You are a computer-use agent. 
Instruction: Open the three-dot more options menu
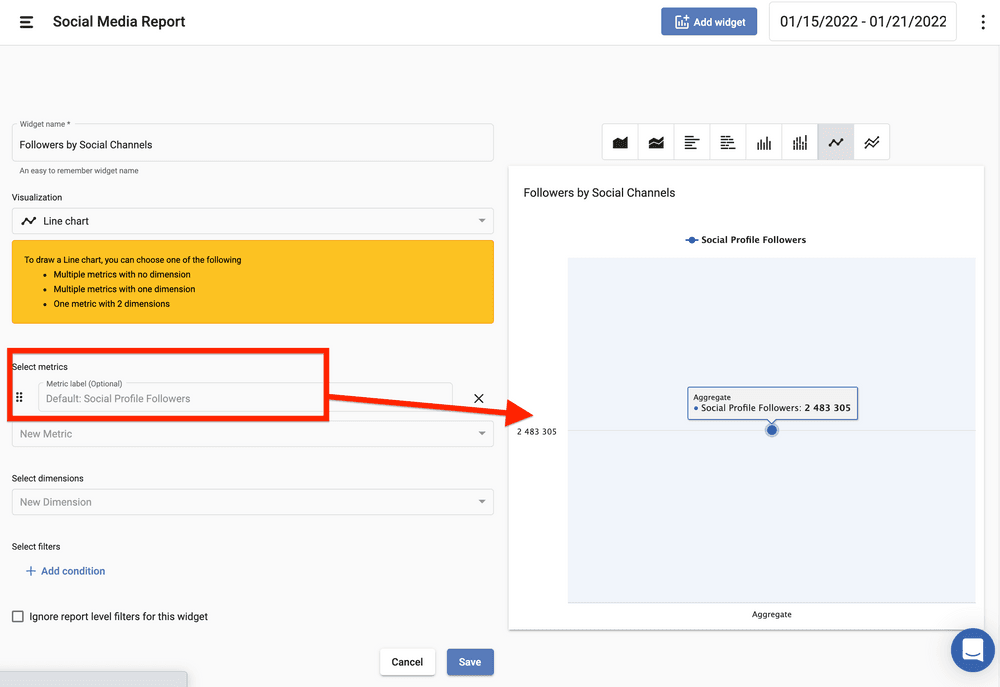983,22
